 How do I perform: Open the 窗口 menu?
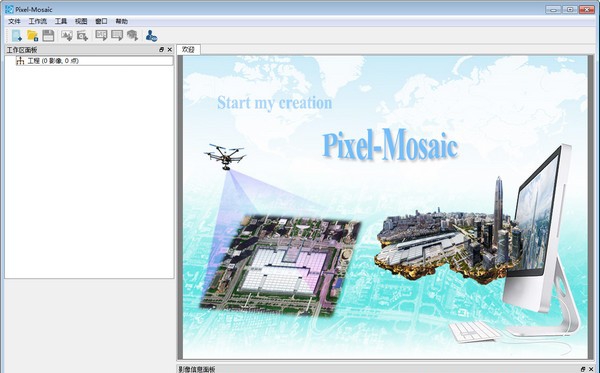(101, 21)
